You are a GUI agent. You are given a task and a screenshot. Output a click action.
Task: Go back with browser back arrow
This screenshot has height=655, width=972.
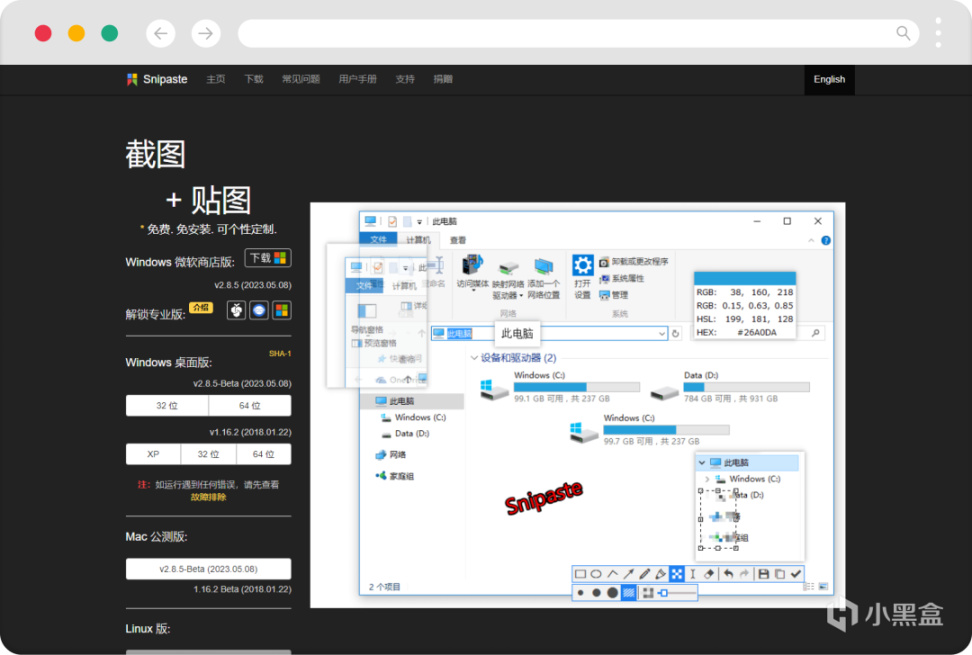coord(161,33)
